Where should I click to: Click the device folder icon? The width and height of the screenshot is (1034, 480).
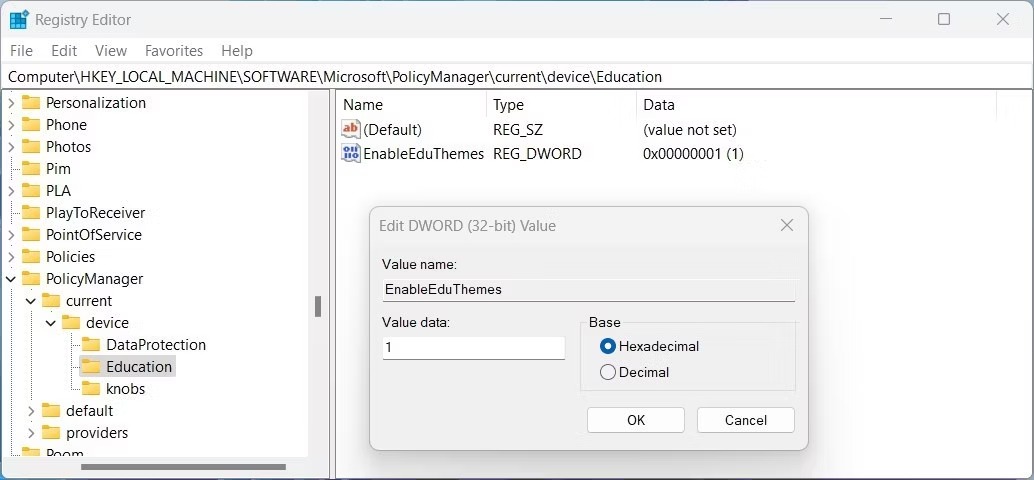(x=71, y=322)
